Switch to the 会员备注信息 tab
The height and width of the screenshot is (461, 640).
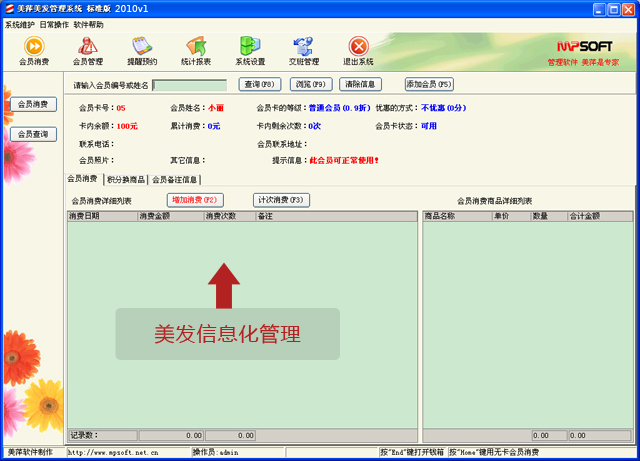click(174, 180)
